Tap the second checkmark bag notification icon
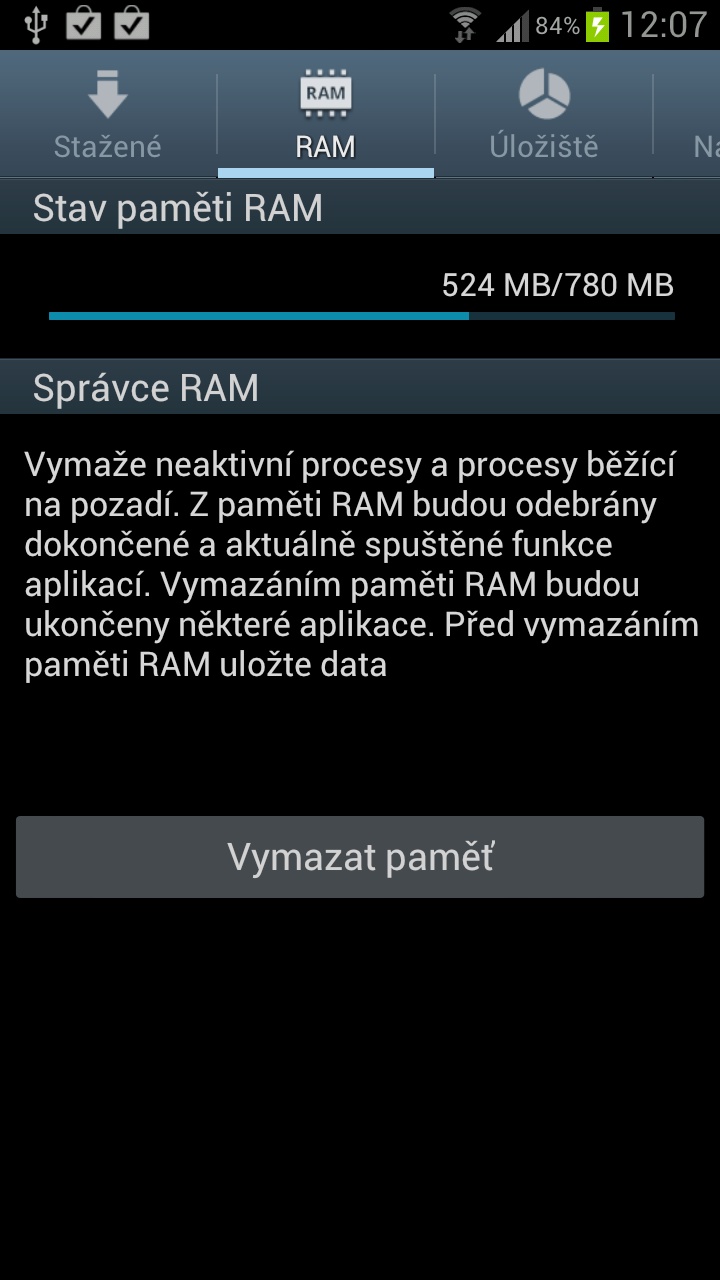The height and width of the screenshot is (1280, 720). pos(132,24)
